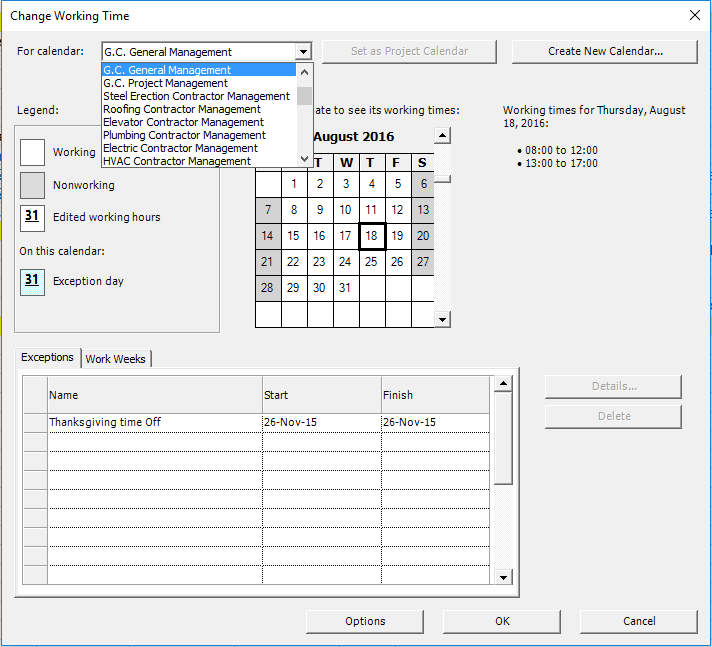Switch to the Work Weeks tab

coord(116,359)
